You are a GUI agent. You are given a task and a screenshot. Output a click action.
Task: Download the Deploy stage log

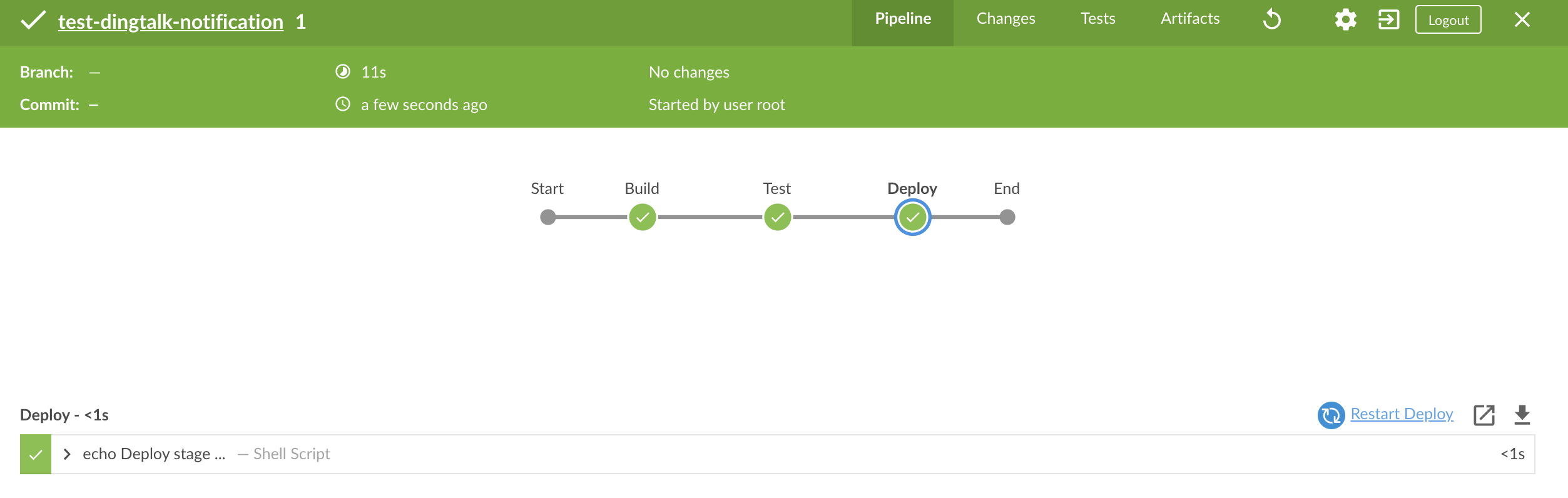tap(1522, 415)
